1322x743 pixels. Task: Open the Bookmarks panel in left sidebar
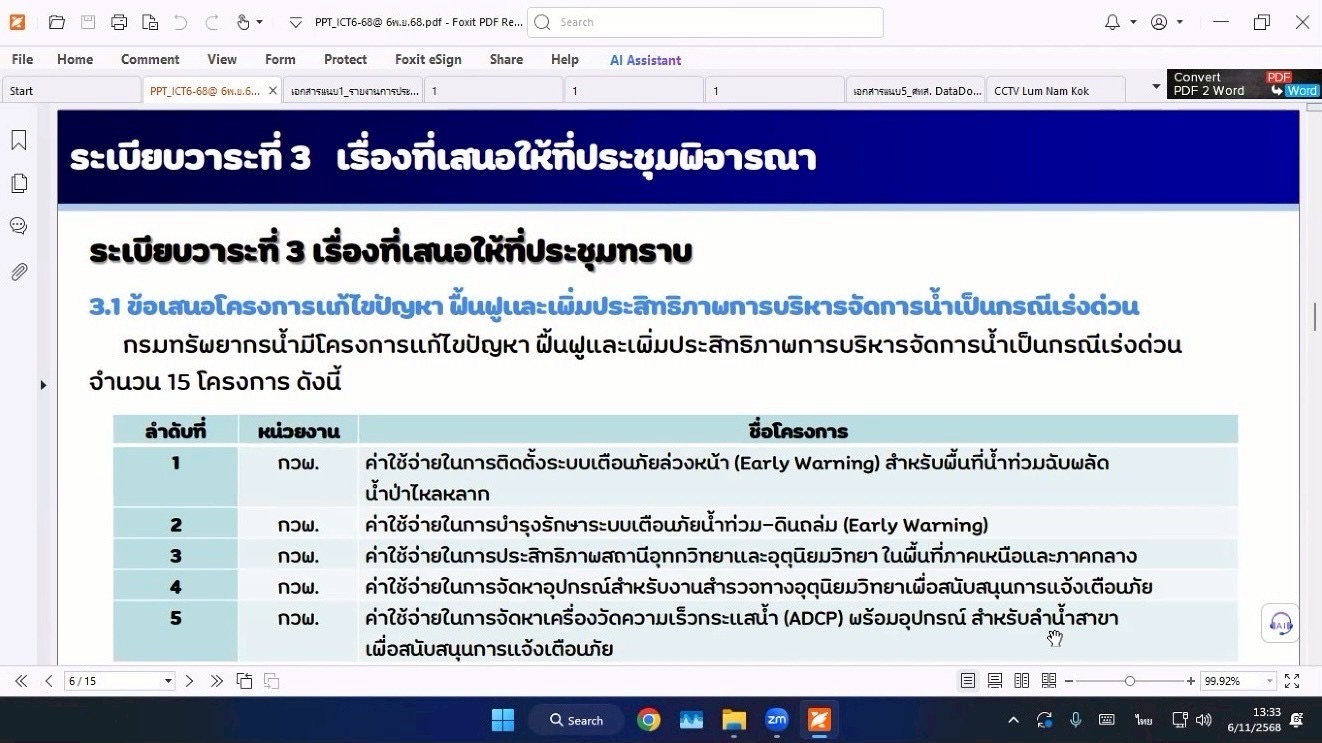coord(18,141)
